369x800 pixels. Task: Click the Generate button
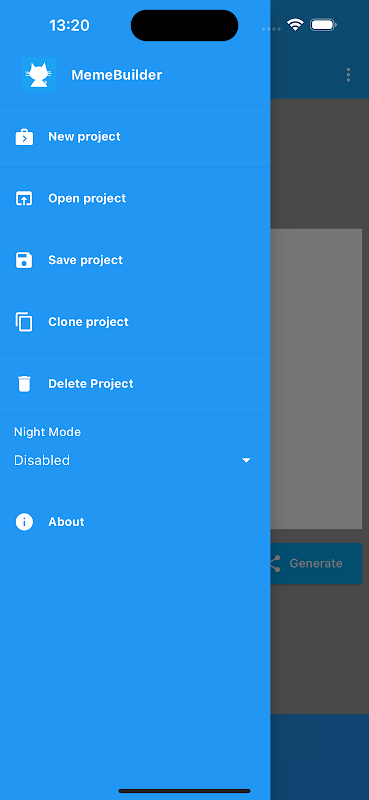[315, 563]
